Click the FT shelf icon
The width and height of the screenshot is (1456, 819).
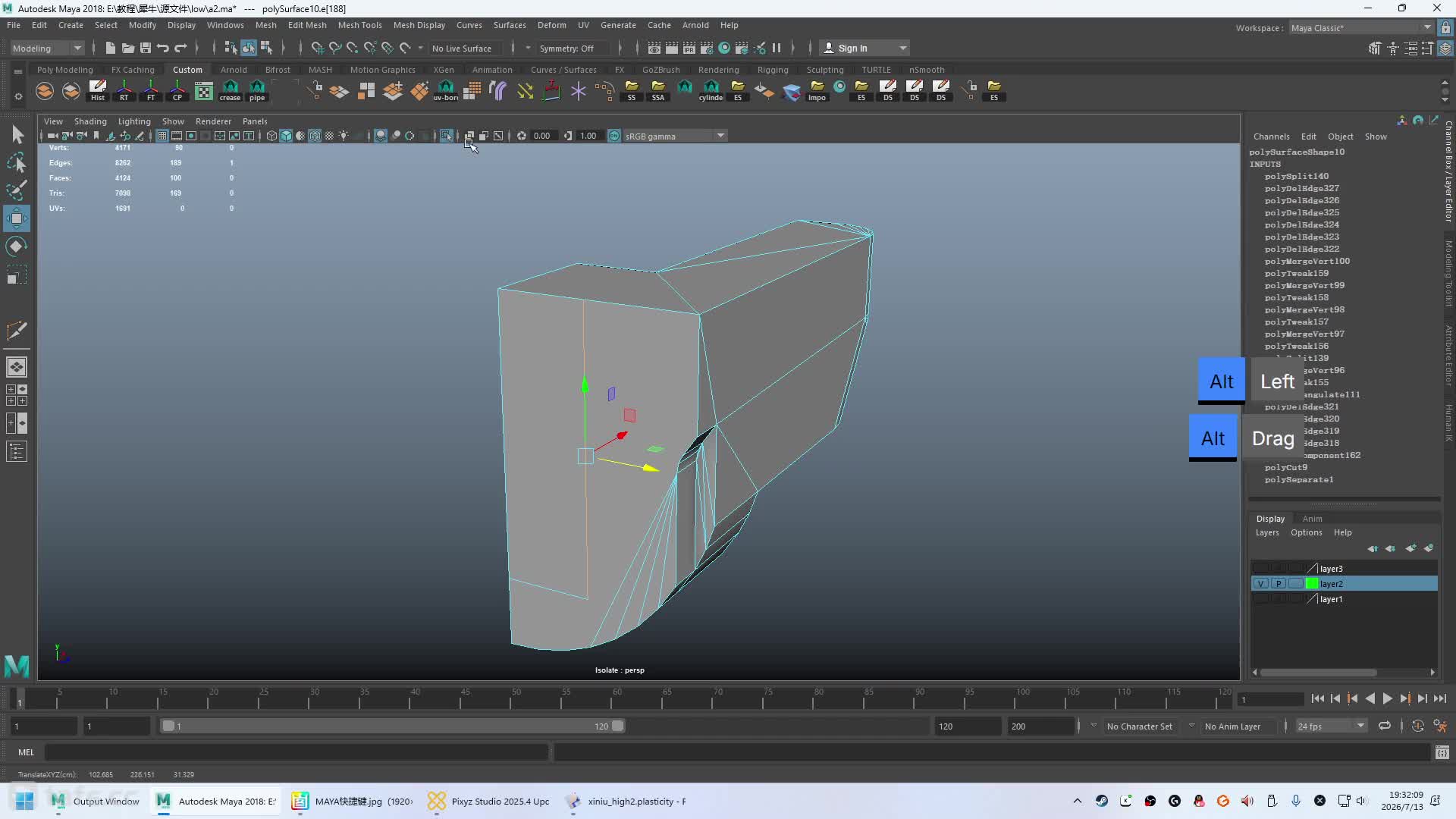[x=151, y=91]
